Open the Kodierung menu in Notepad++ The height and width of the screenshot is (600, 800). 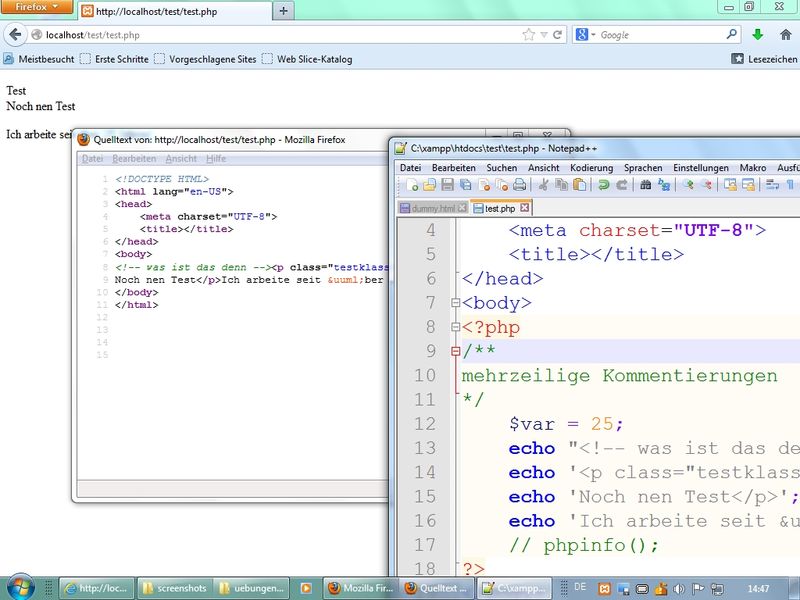591,168
